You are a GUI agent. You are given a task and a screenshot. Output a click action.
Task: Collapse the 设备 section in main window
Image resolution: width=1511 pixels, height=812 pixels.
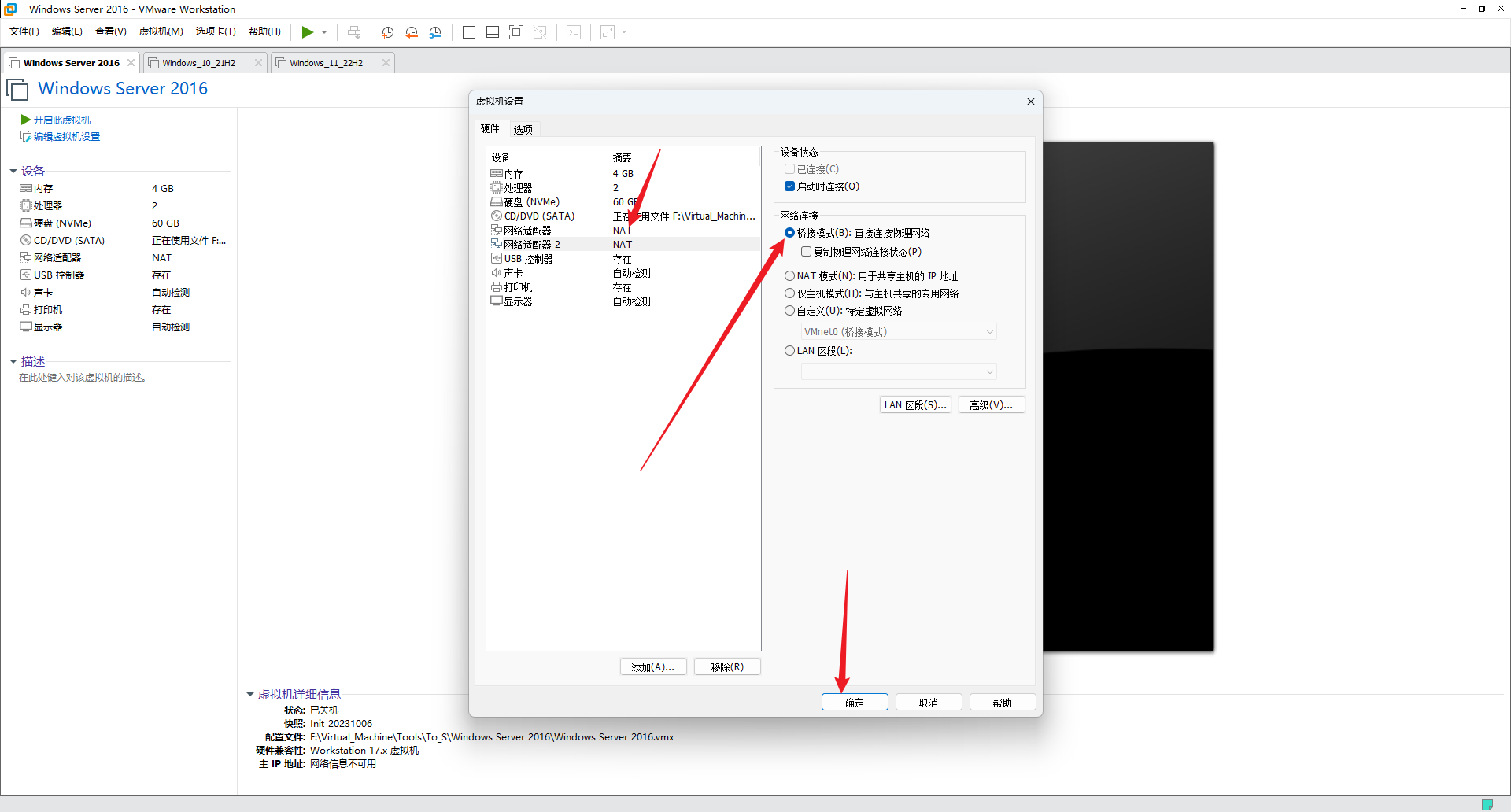click(13, 171)
